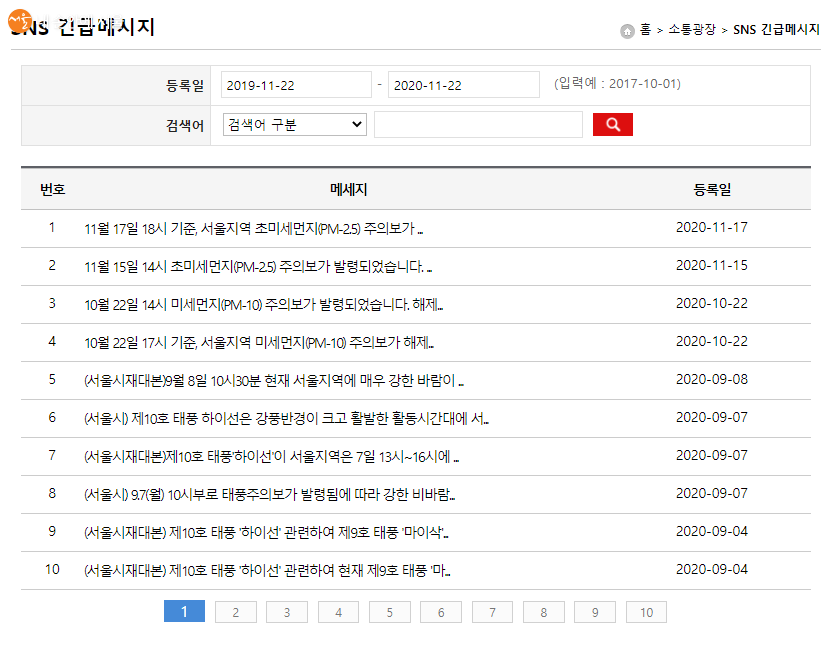The width and height of the screenshot is (833, 656).
Task: Open message number 8 about 태풍주의보
Action: click(270, 494)
